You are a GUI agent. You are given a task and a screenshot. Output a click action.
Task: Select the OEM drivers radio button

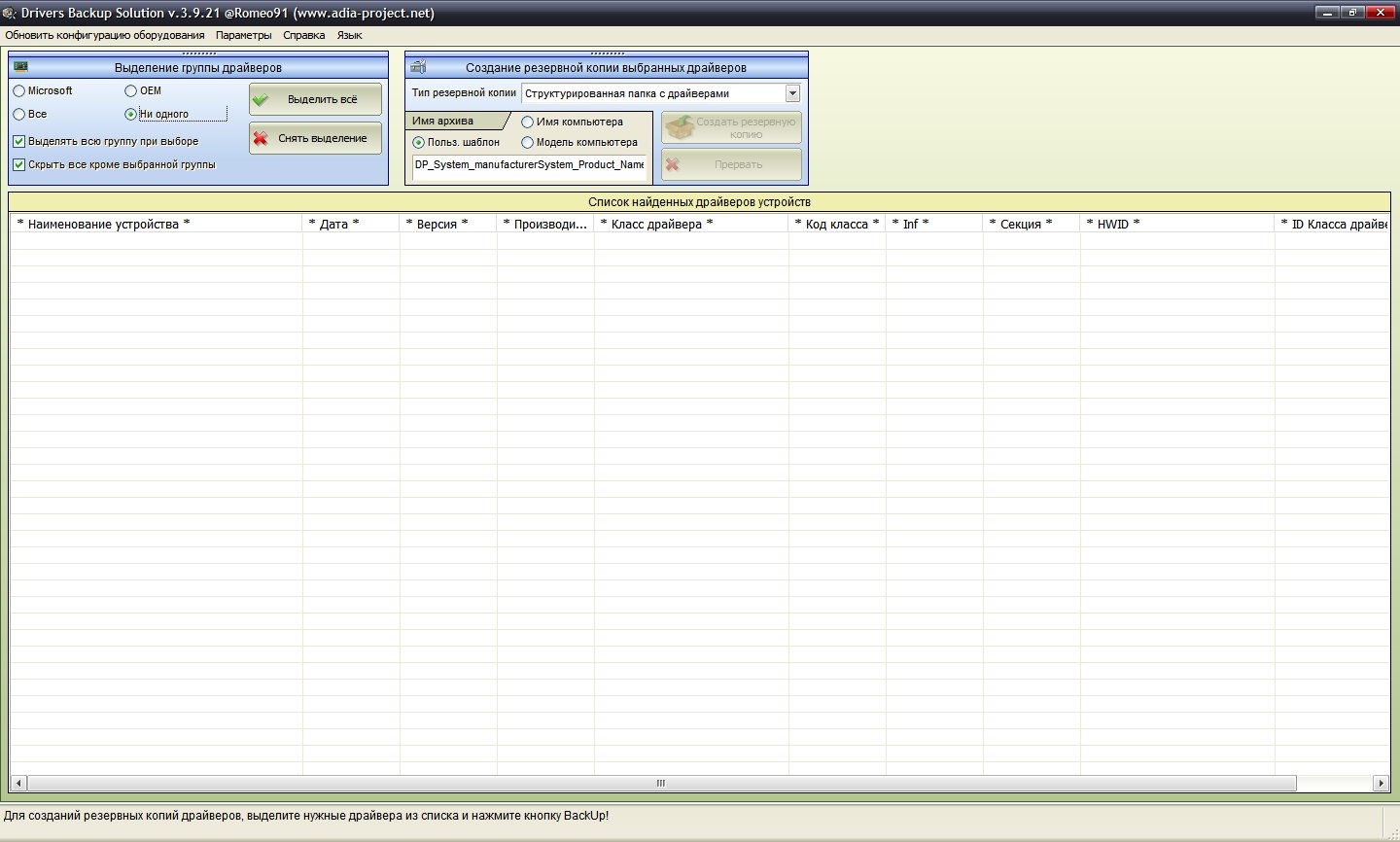[131, 90]
